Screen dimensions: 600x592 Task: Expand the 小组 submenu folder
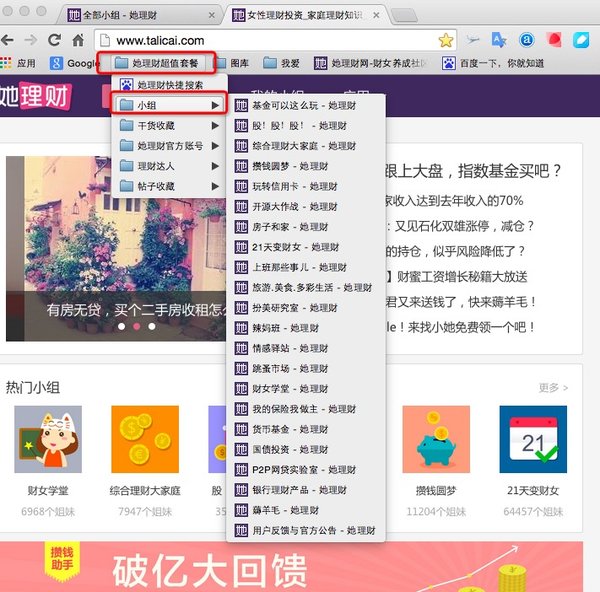point(169,105)
